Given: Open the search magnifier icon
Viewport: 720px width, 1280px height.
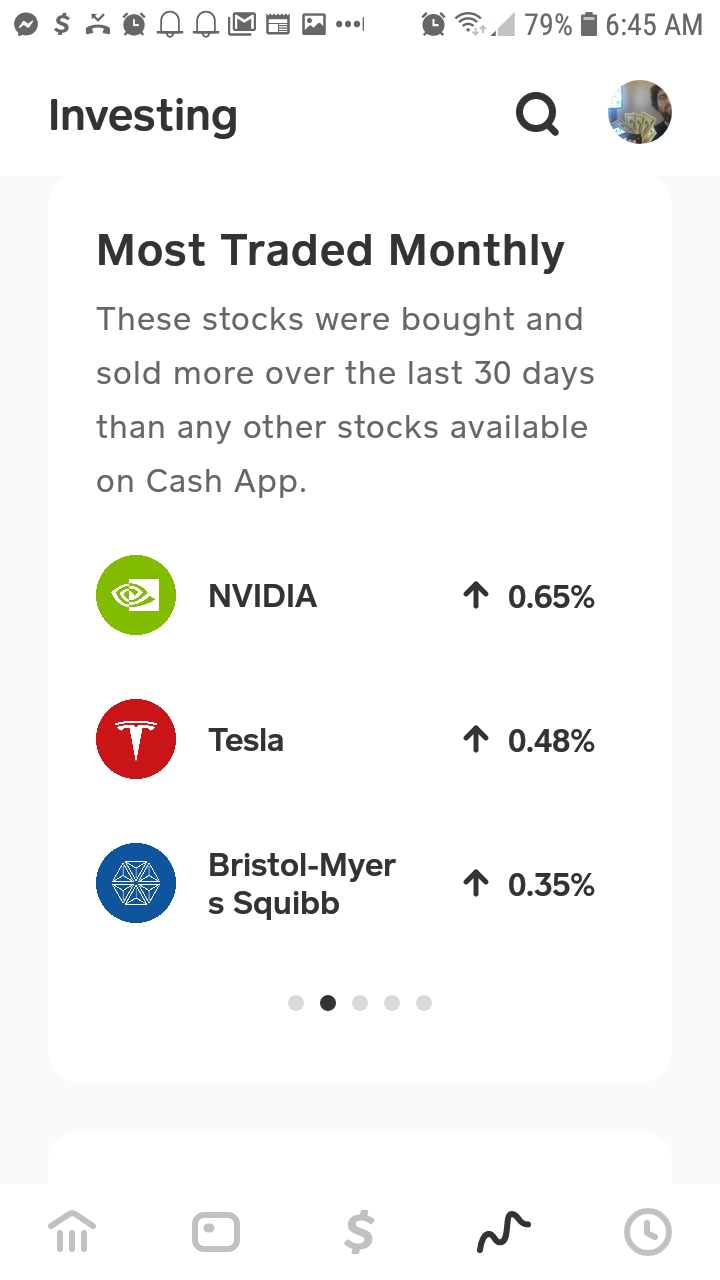Looking at the screenshot, I should point(537,115).
